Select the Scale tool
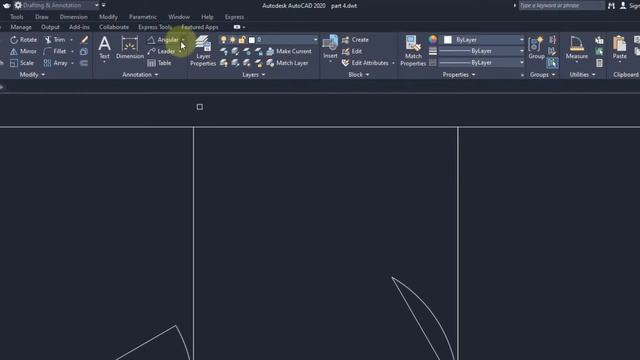This screenshot has height=360, width=640. (22, 63)
